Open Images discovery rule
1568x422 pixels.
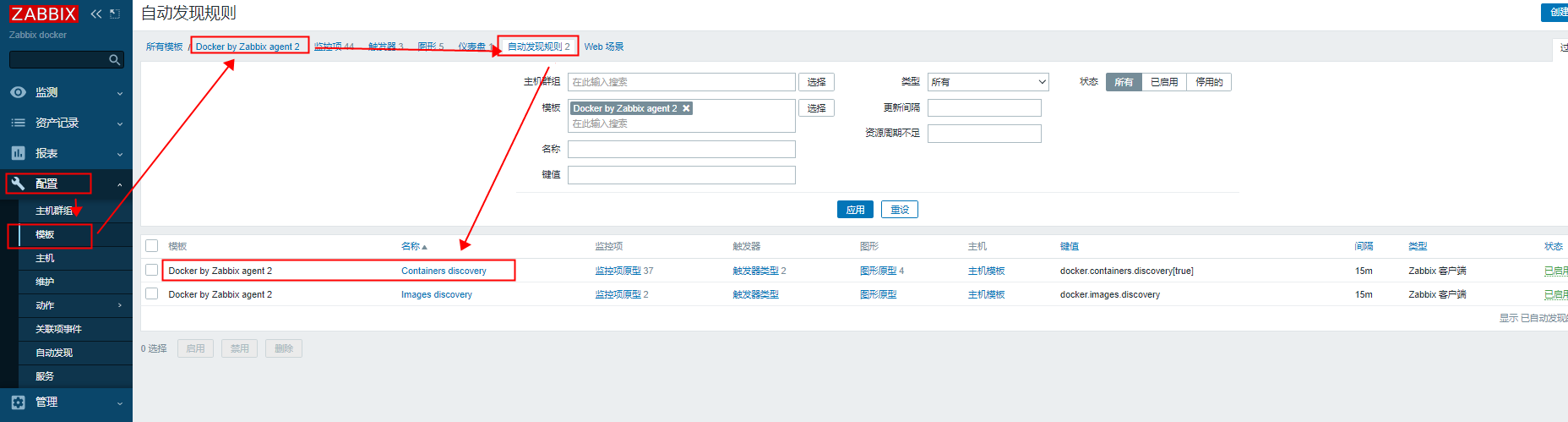click(x=437, y=294)
